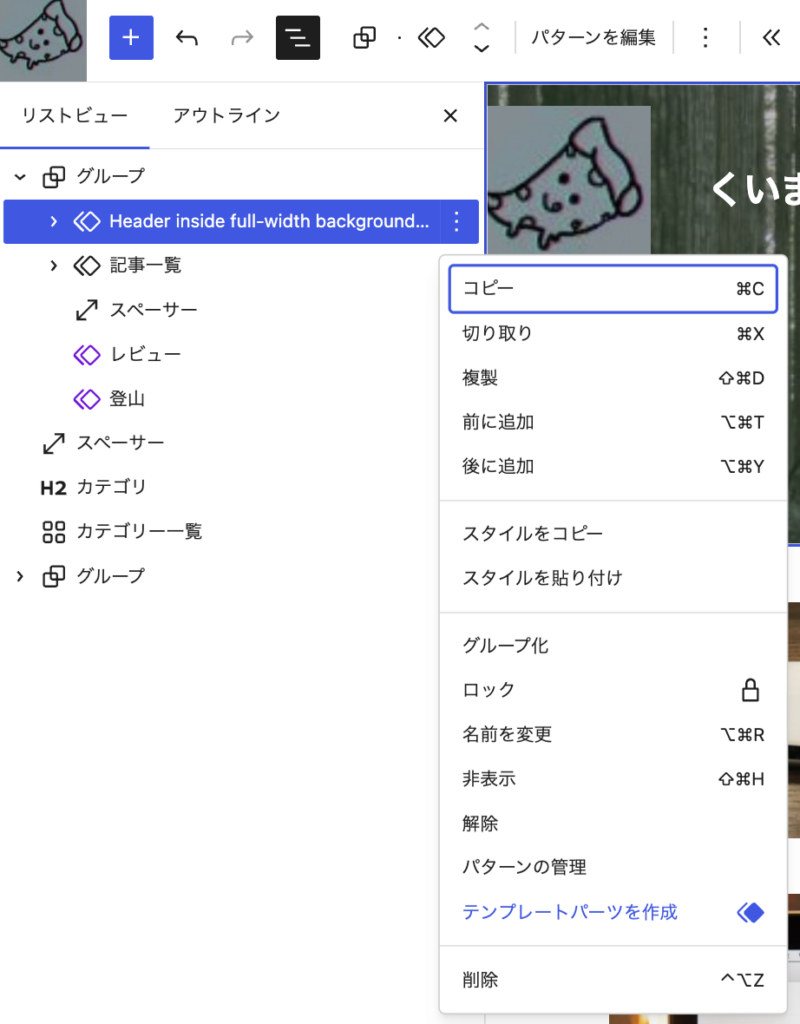Collapse the top グループ tree item
800x1024 pixels.
coord(20,177)
